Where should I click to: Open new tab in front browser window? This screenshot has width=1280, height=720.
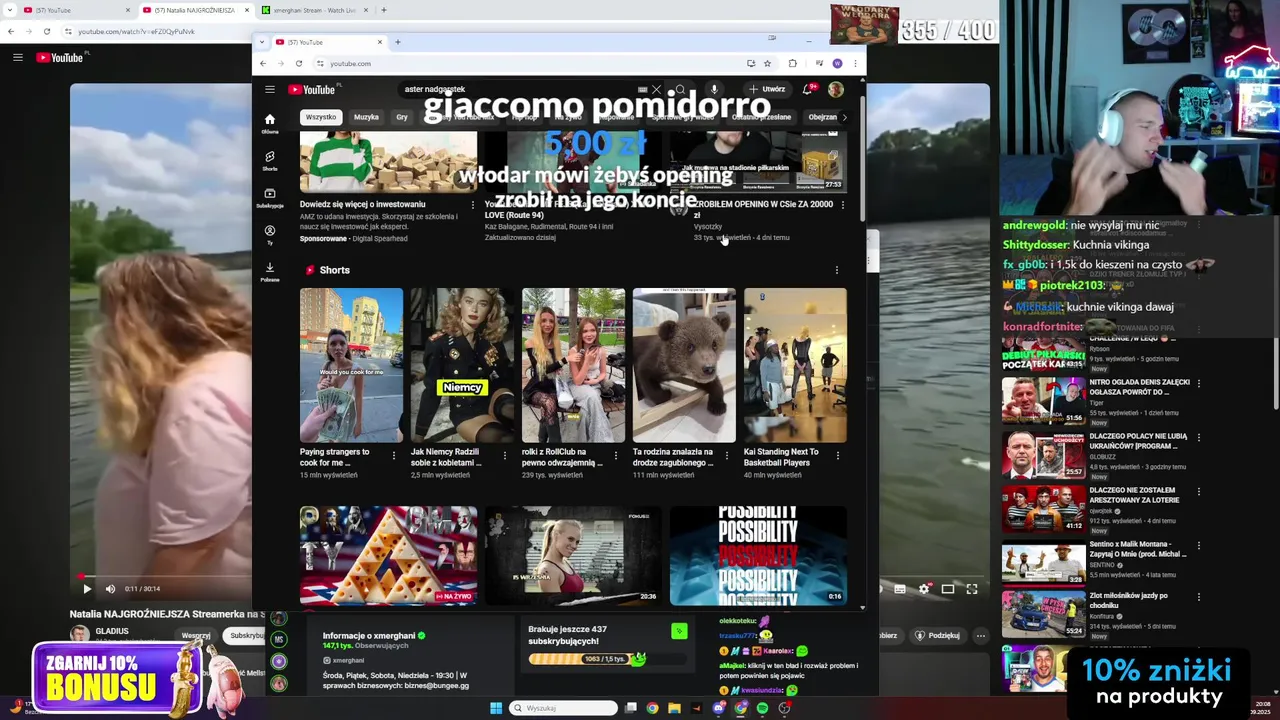(397, 42)
